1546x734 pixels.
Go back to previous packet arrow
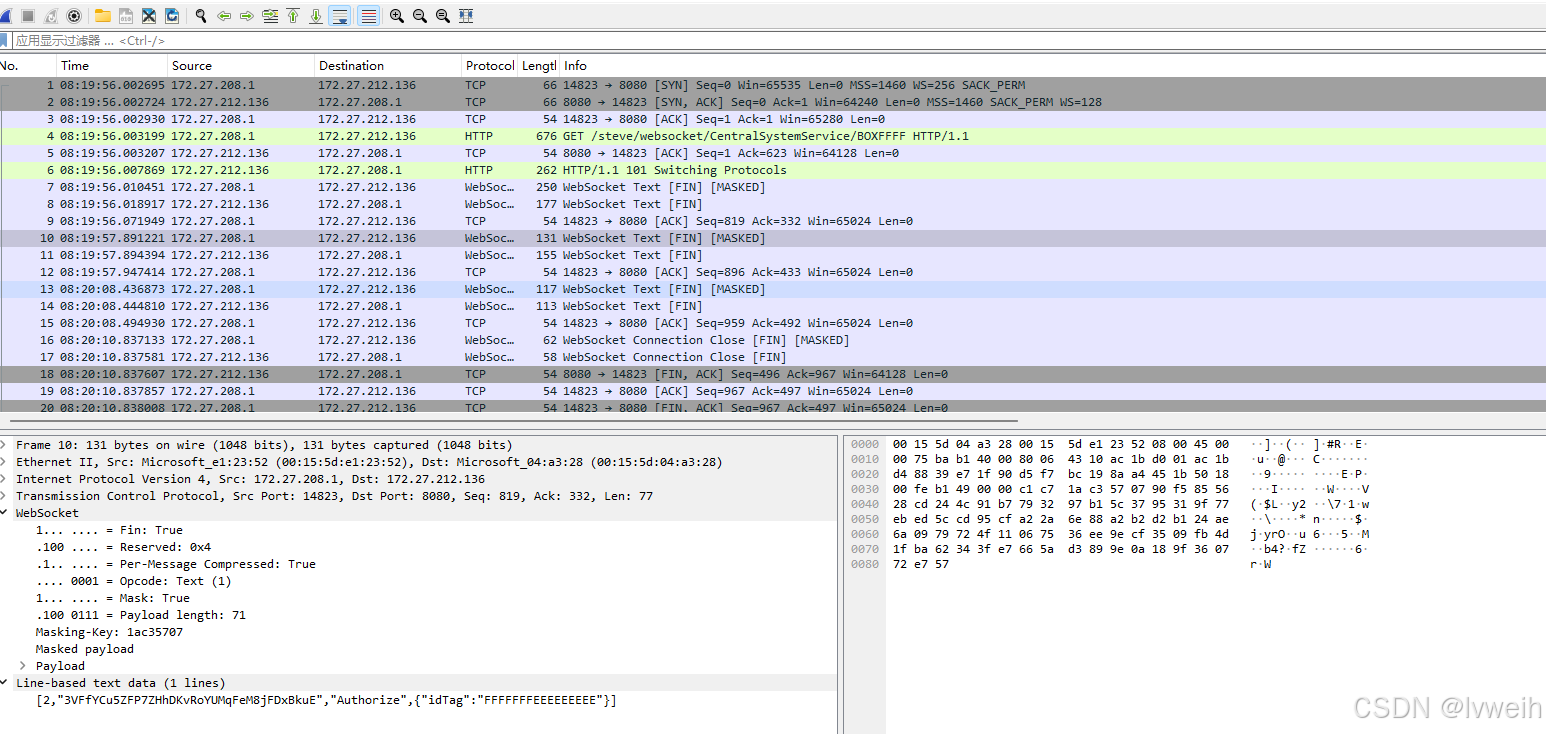[224, 16]
